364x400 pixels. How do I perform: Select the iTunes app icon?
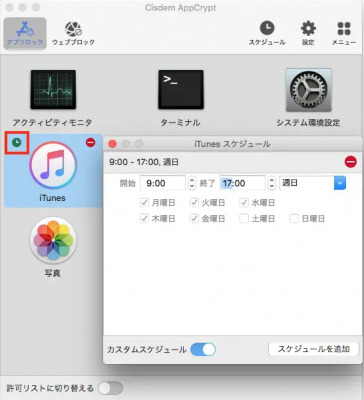[53, 165]
